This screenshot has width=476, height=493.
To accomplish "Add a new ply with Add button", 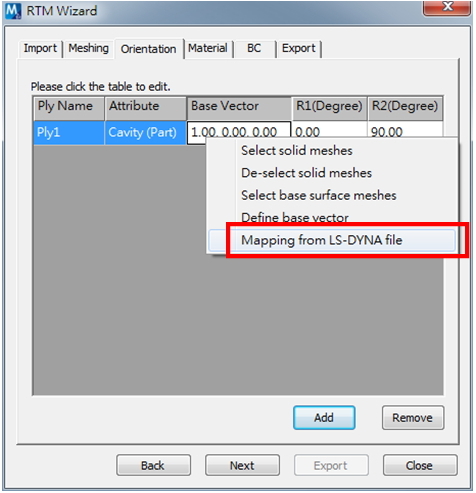I will point(324,418).
